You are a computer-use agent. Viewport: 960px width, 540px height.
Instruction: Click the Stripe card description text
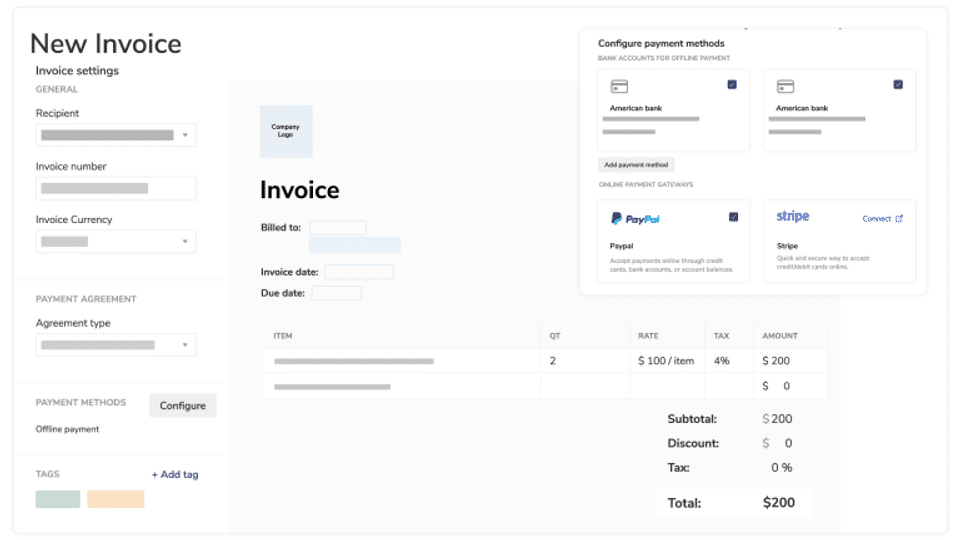tap(823, 263)
